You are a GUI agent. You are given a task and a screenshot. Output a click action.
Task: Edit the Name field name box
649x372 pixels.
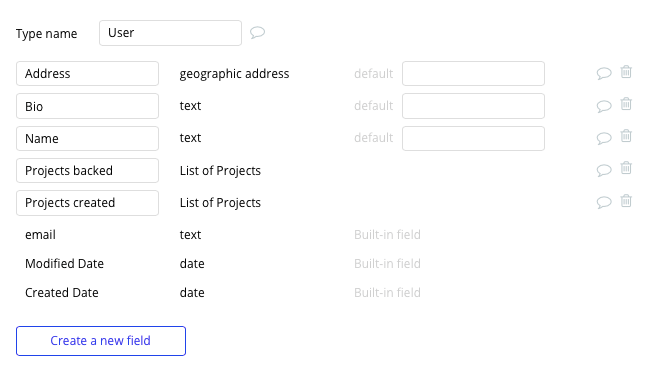87,138
